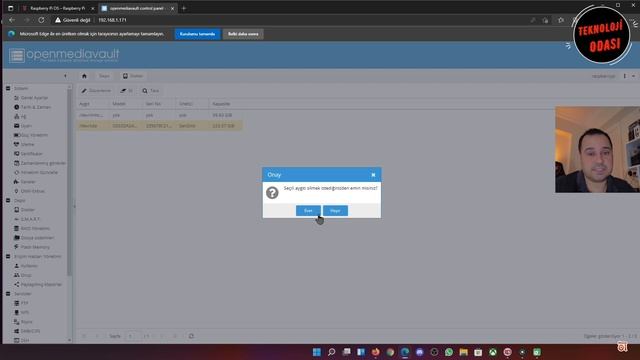
Task: Open Flash Memory in sidebar
Action: pyautogui.click(x=32, y=247)
